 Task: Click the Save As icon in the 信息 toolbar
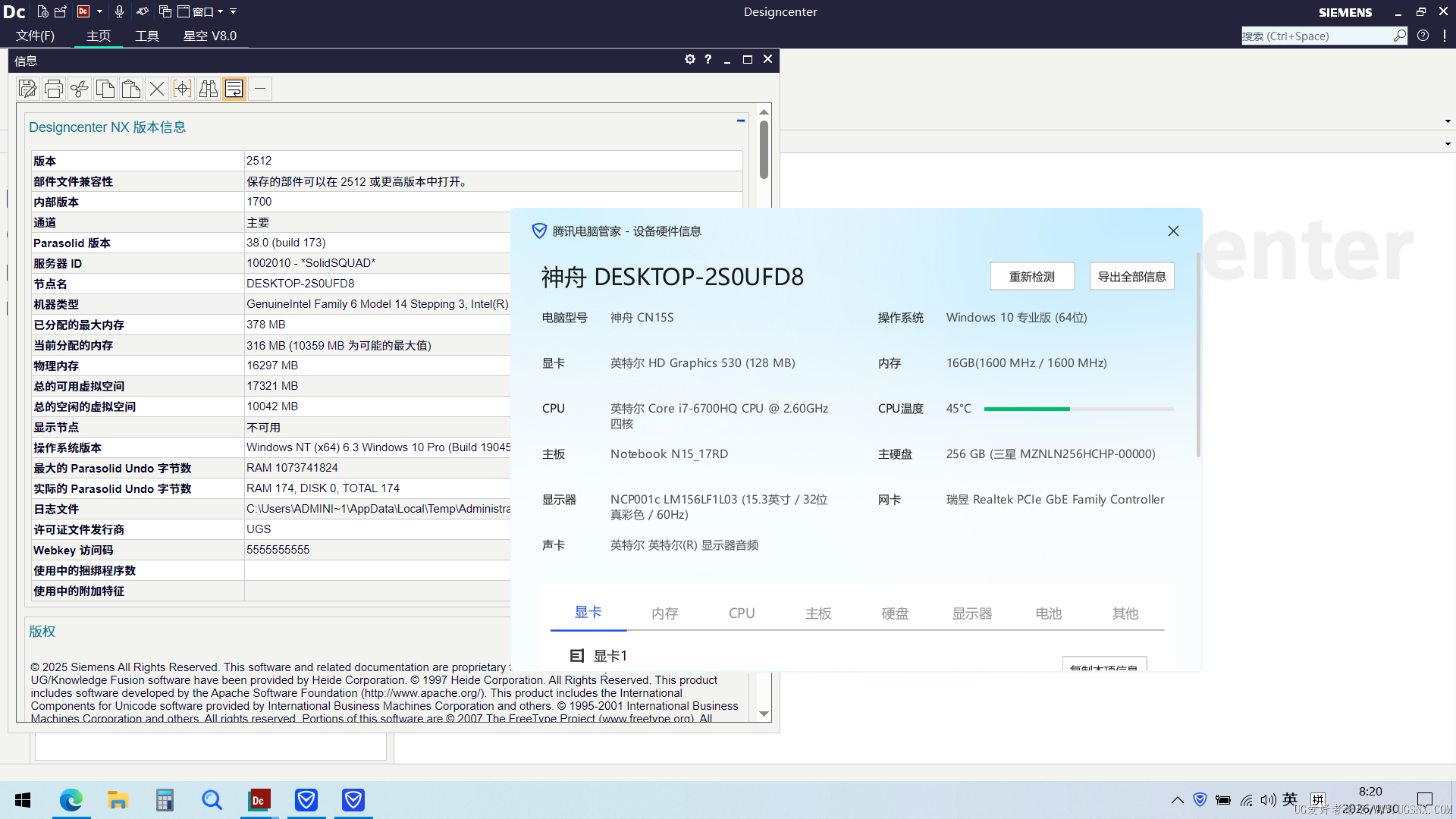pyautogui.click(x=28, y=89)
